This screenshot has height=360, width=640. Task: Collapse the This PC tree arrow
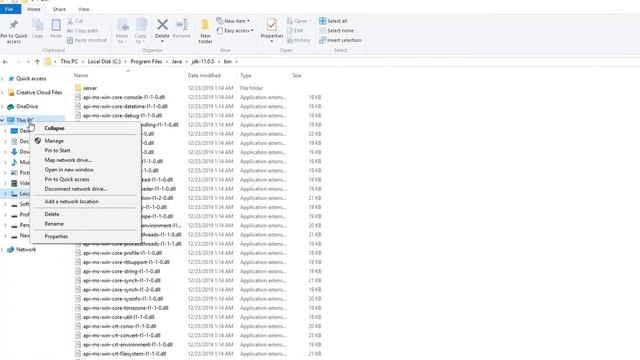[x=2, y=120]
